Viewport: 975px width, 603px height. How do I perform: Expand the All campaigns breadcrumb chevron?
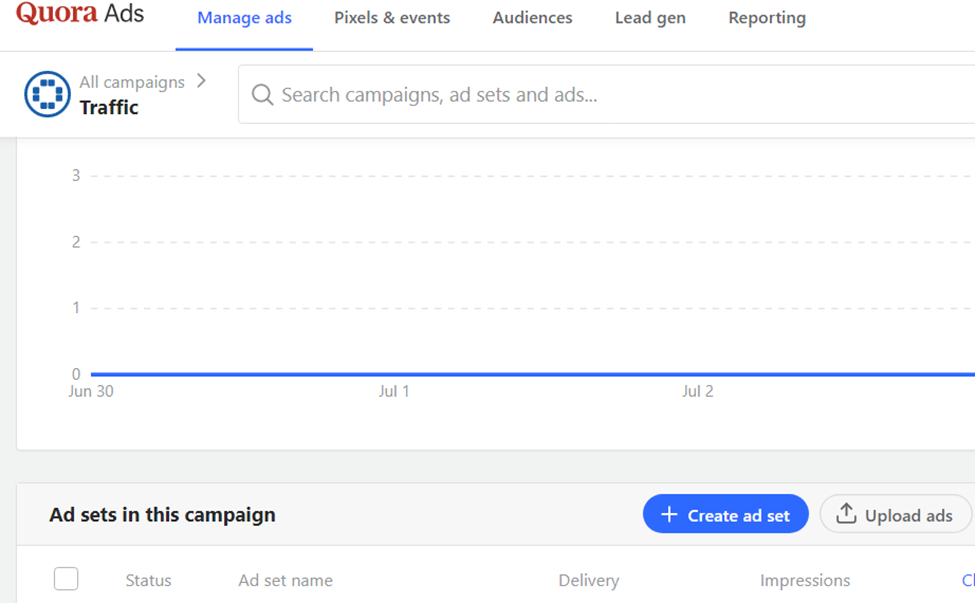(x=202, y=81)
